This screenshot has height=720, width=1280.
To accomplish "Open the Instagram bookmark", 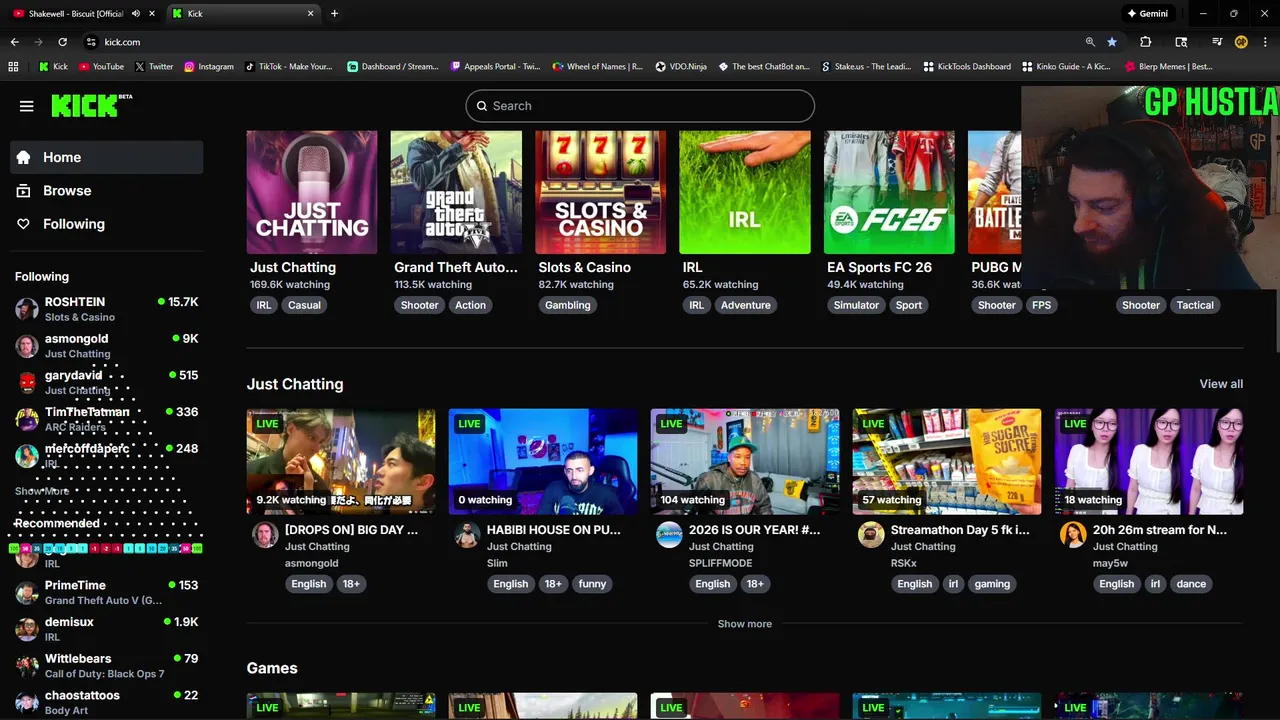I will coord(208,67).
